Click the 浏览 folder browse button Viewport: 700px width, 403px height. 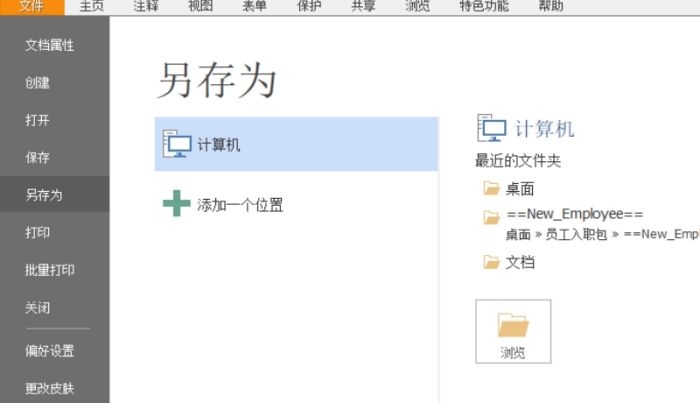[513, 332]
